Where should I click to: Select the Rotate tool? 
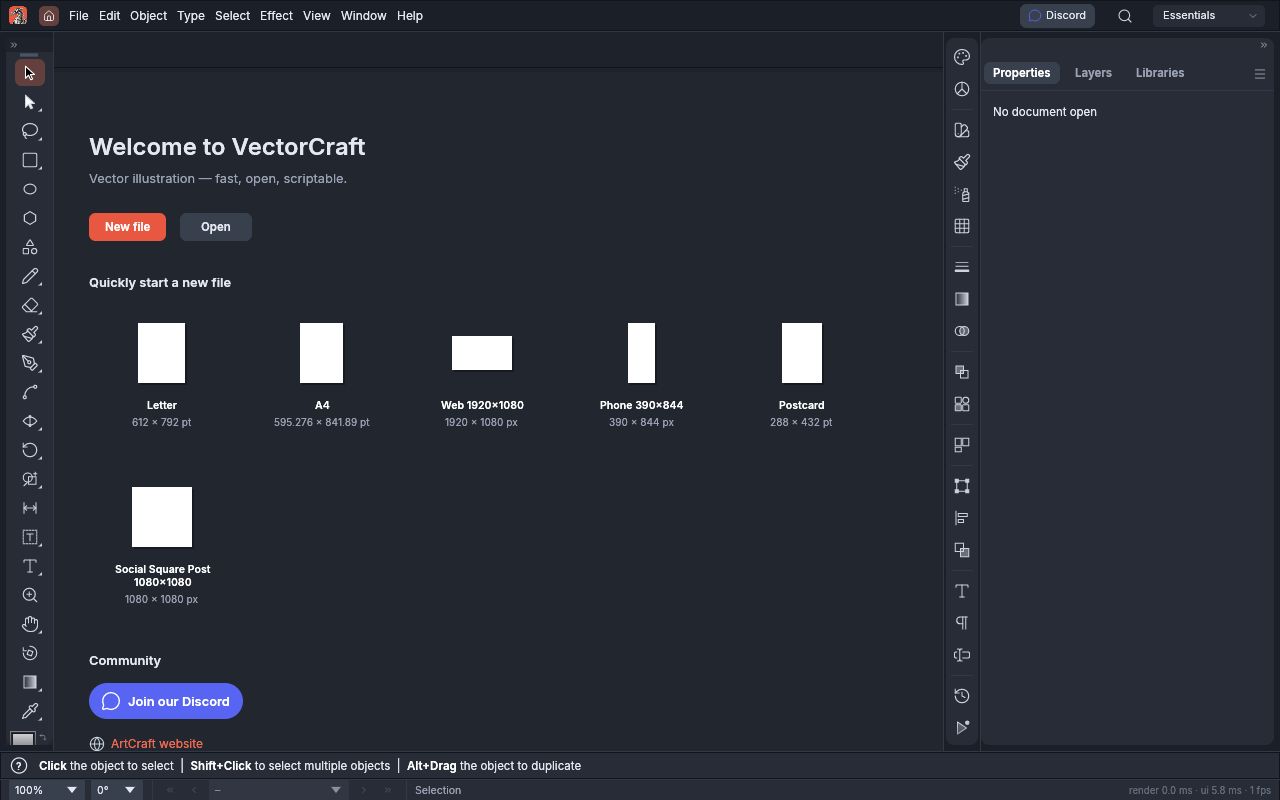[29, 450]
